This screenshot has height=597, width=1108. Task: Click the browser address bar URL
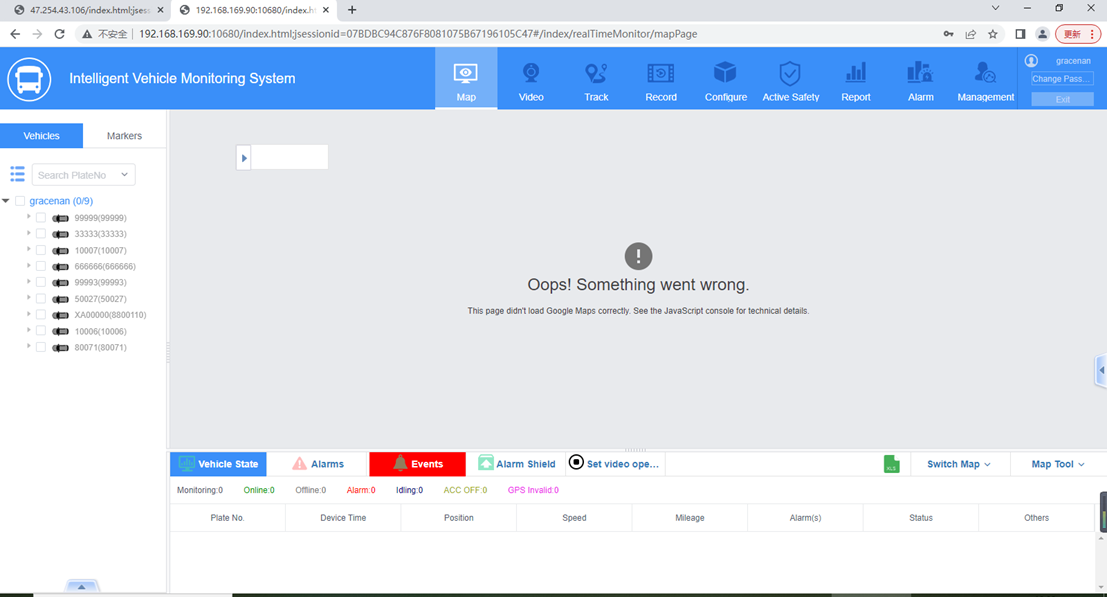tap(418, 34)
